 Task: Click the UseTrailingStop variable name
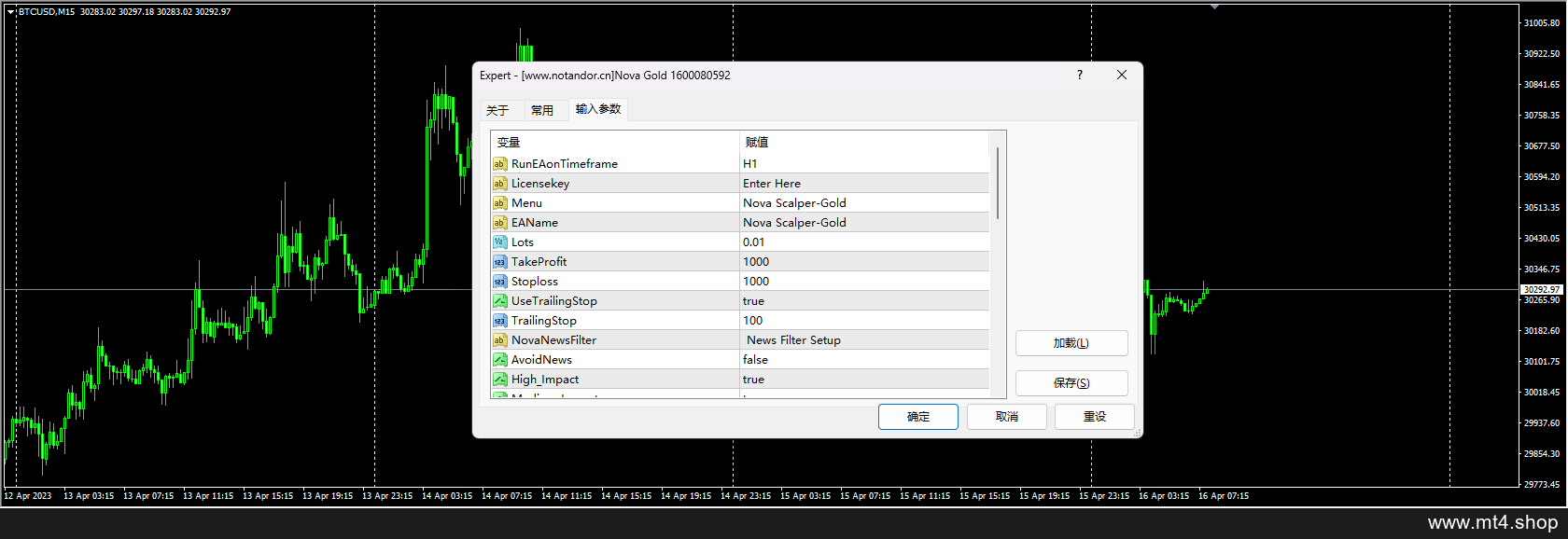click(x=554, y=301)
